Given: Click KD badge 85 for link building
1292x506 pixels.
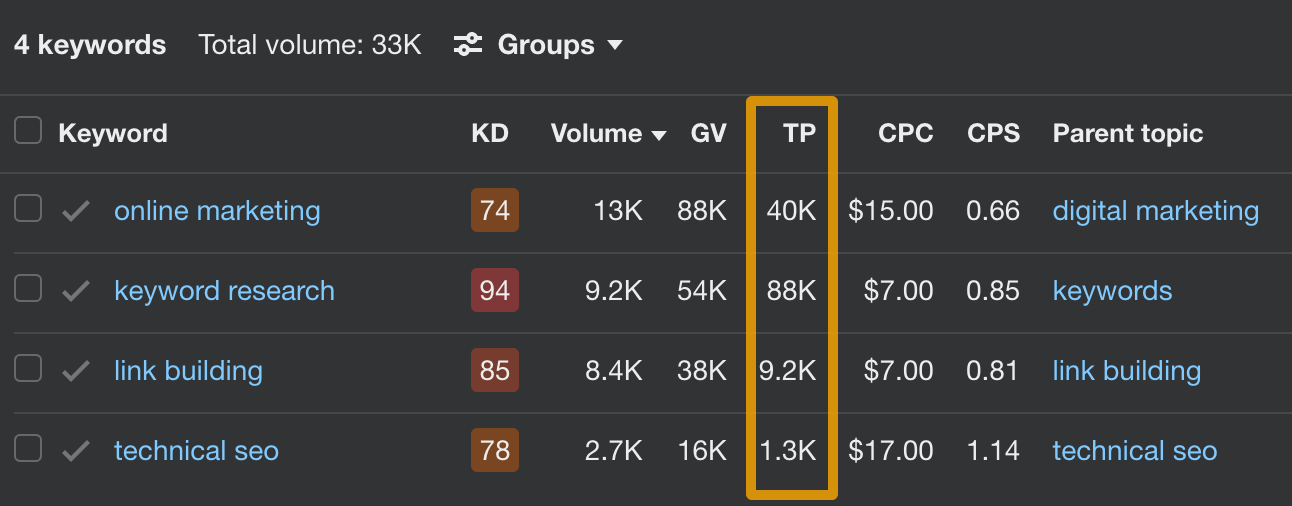Looking at the screenshot, I should click(494, 371).
